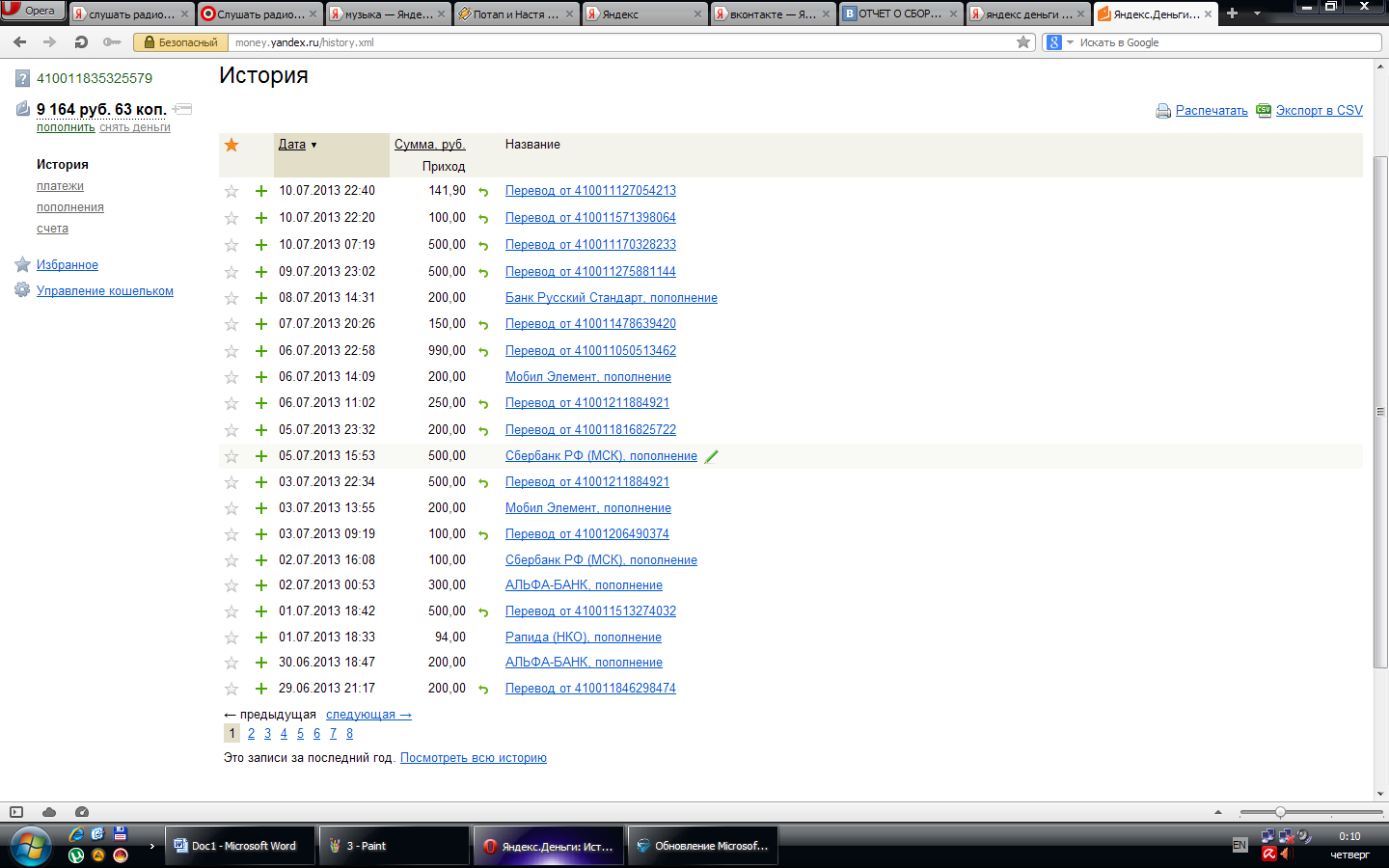Favorite the 06.07.2013 14:09 Мобил Элемент row

[231, 377]
